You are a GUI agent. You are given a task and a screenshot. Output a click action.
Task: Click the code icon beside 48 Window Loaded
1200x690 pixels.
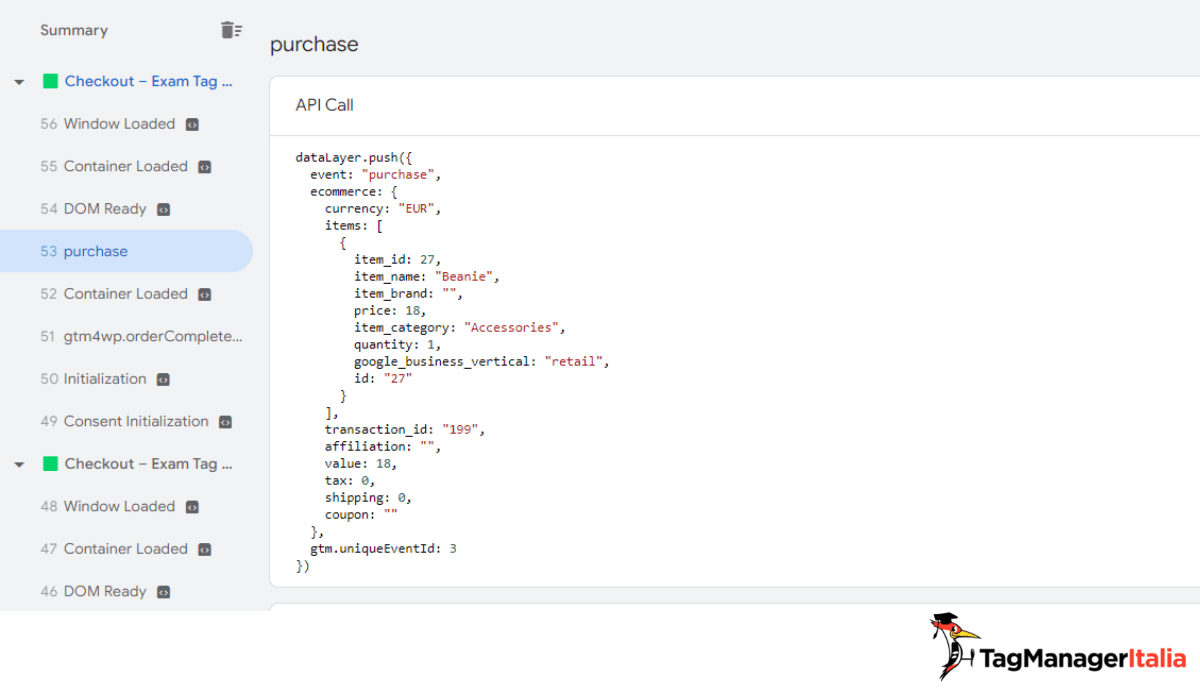click(x=192, y=507)
